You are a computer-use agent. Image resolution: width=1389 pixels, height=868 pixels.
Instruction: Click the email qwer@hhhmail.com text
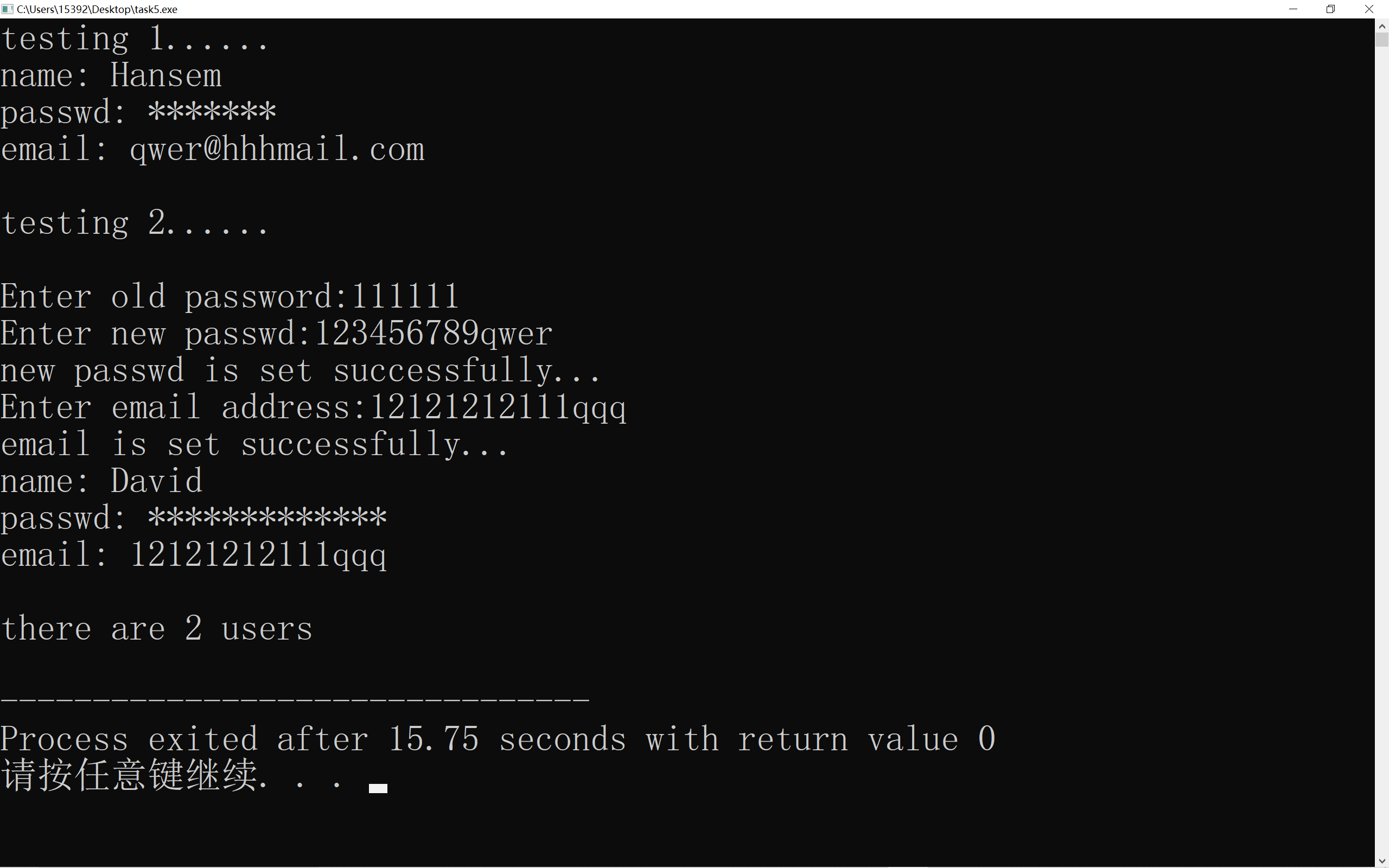coord(277,149)
